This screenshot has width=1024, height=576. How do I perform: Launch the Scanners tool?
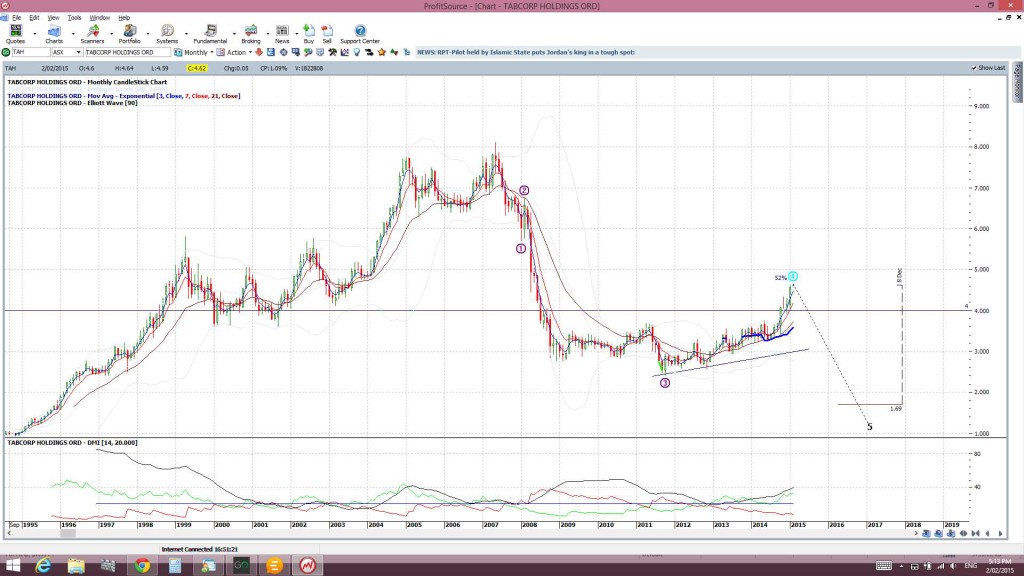point(92,34)
